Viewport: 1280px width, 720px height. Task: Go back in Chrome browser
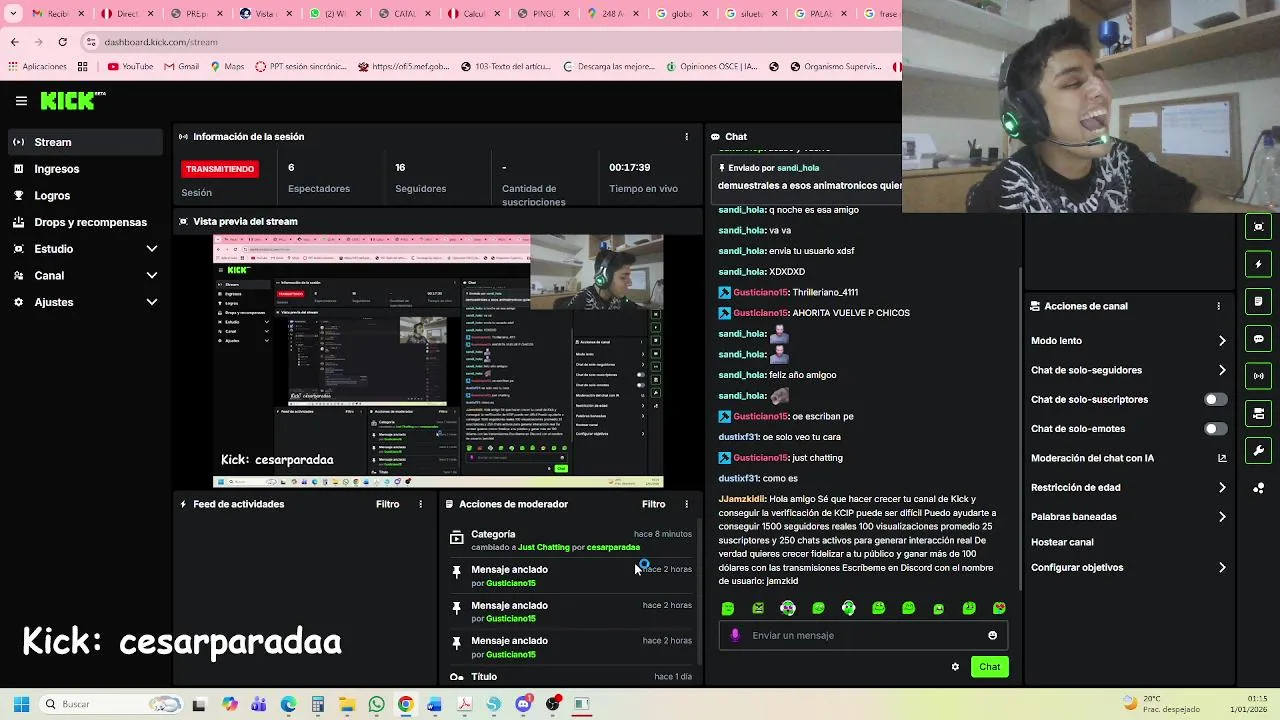pyautogui.click(x=14, y=42)
